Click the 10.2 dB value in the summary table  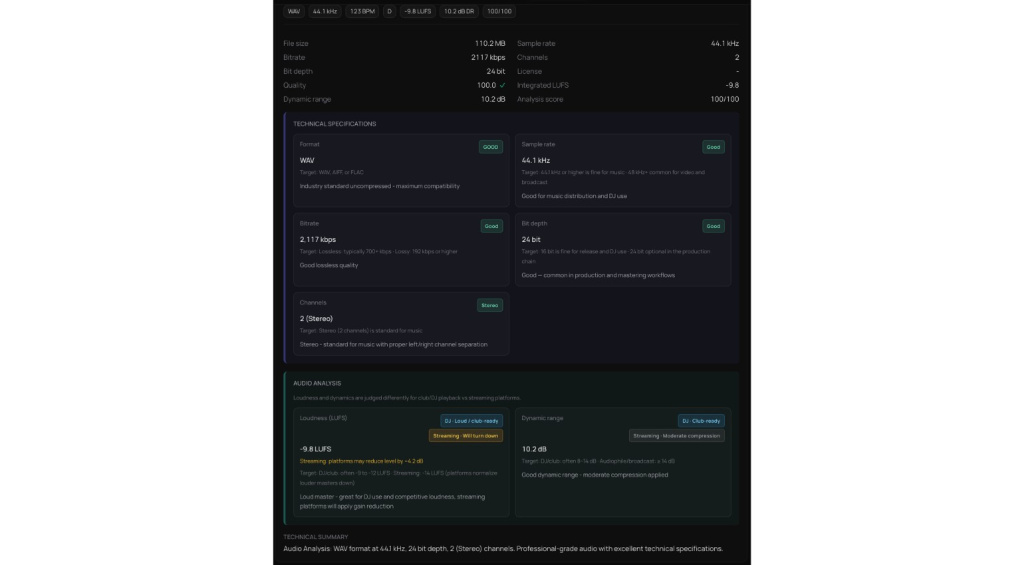(x=493, y=99)
